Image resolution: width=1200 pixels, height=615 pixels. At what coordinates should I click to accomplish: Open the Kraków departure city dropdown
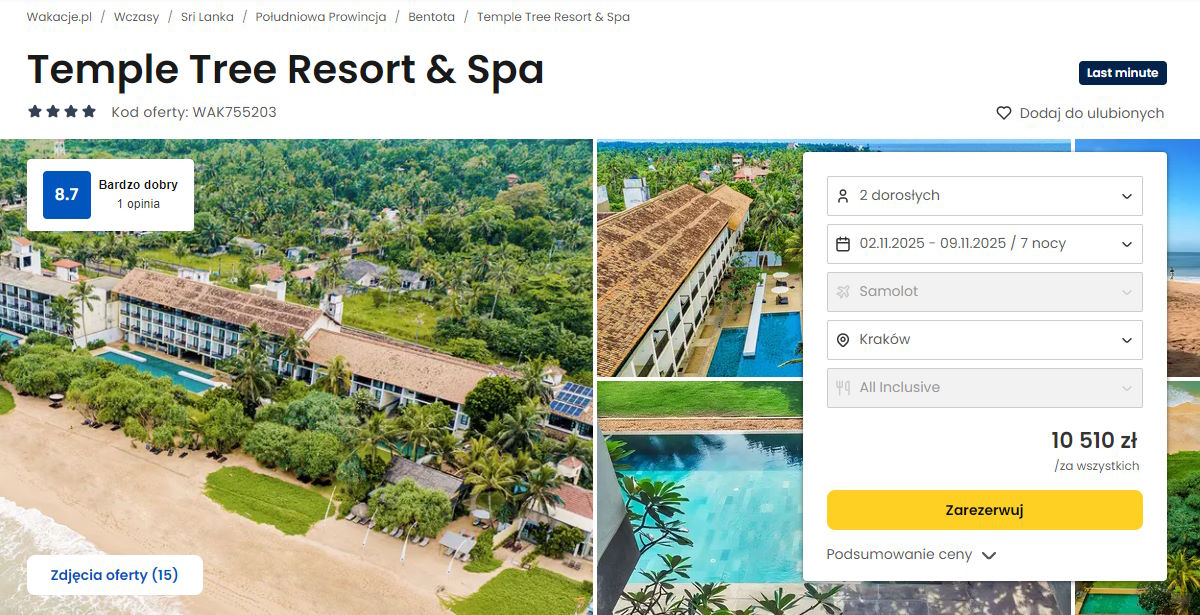[985, 339]
